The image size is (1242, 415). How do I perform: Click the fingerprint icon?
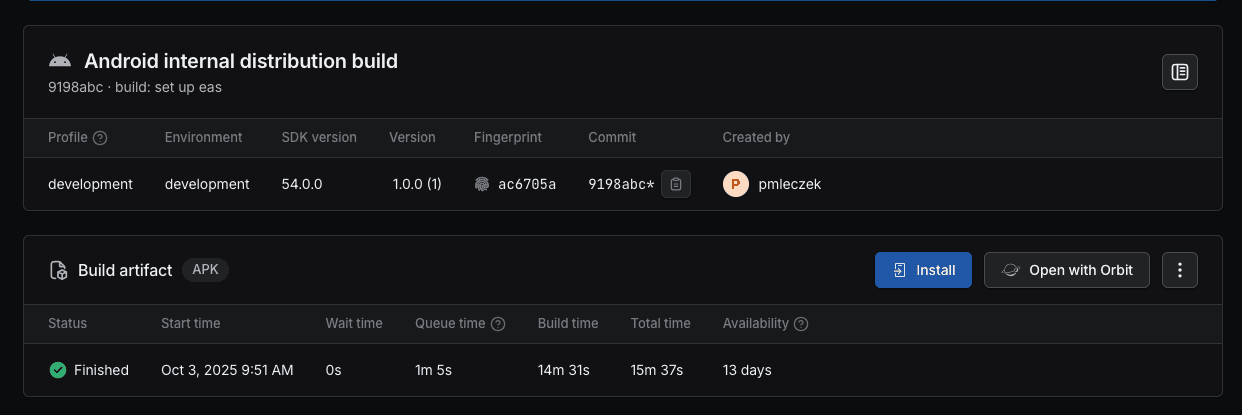pyautogui.click(x=482, y=184)
